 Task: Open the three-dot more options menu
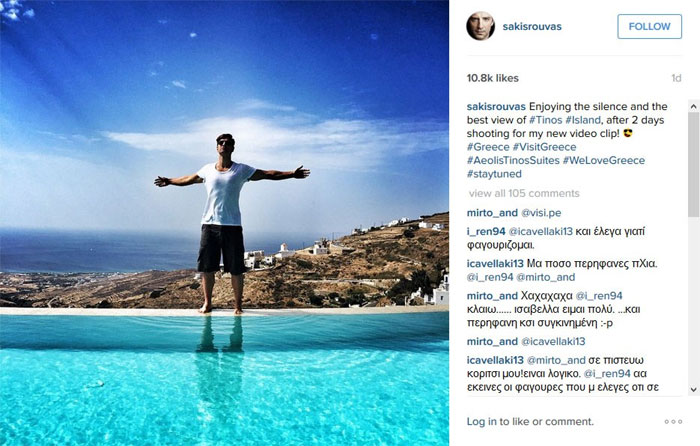[673, 421]
